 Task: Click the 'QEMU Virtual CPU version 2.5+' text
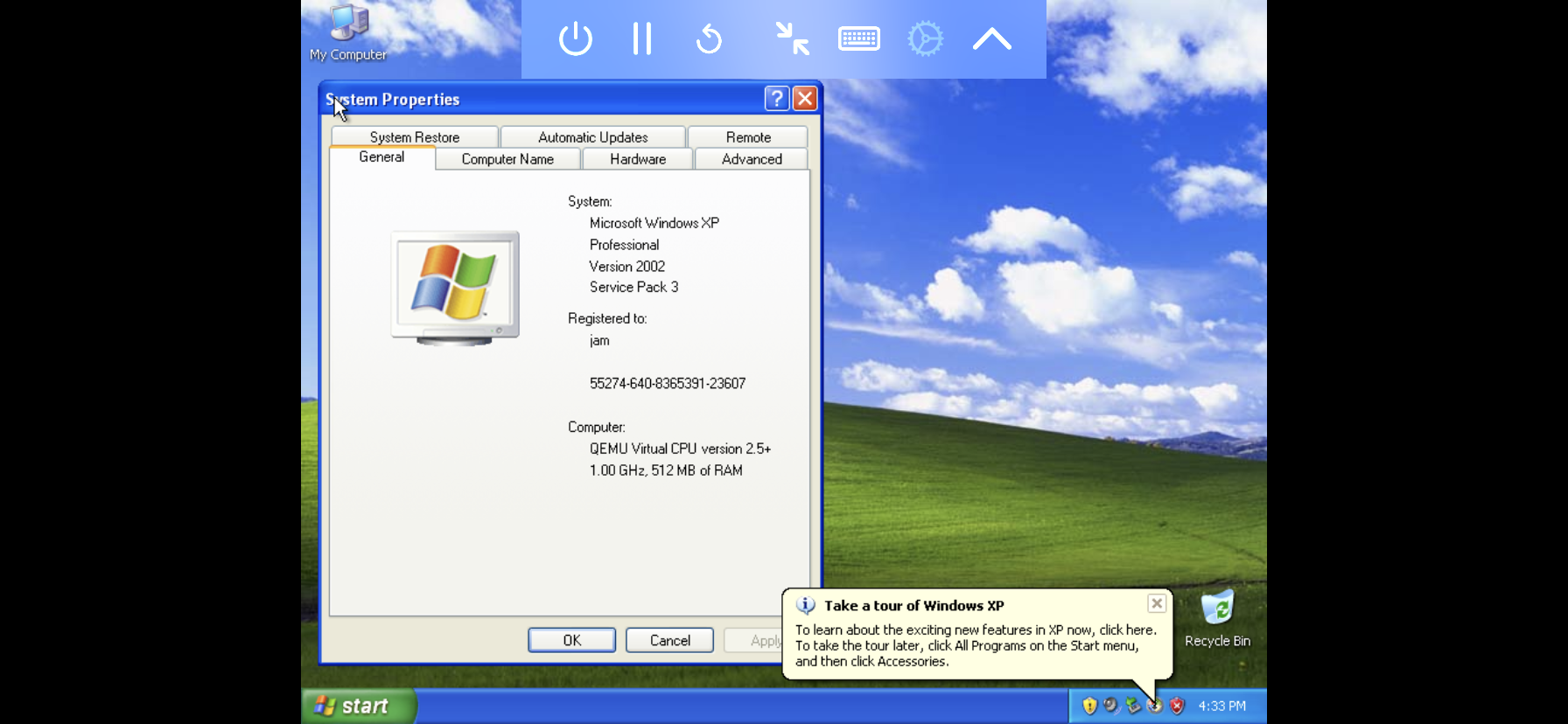[x=680, y=449]
